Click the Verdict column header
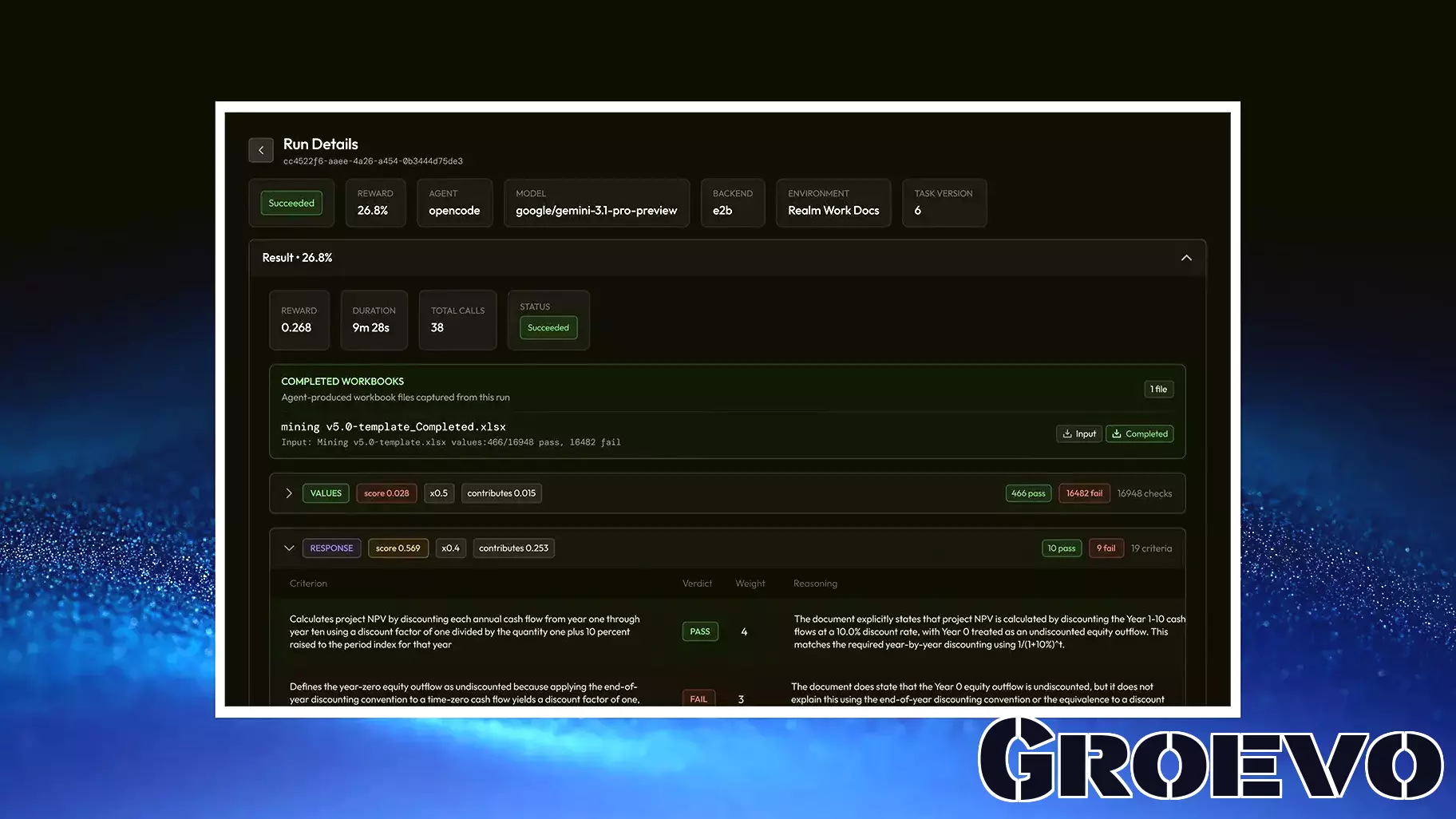 pyautogui.click(x=697, y=584)
